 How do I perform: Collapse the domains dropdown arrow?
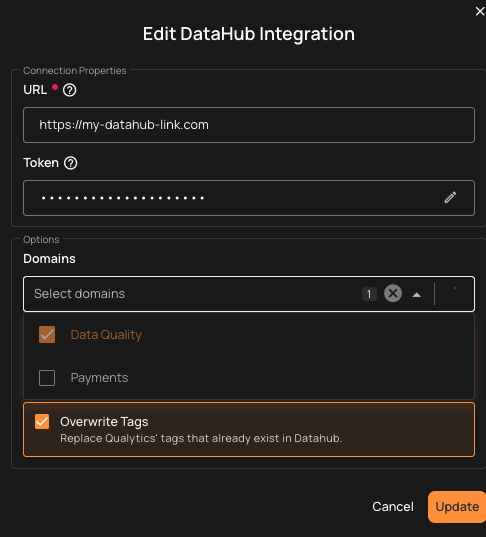416,295
